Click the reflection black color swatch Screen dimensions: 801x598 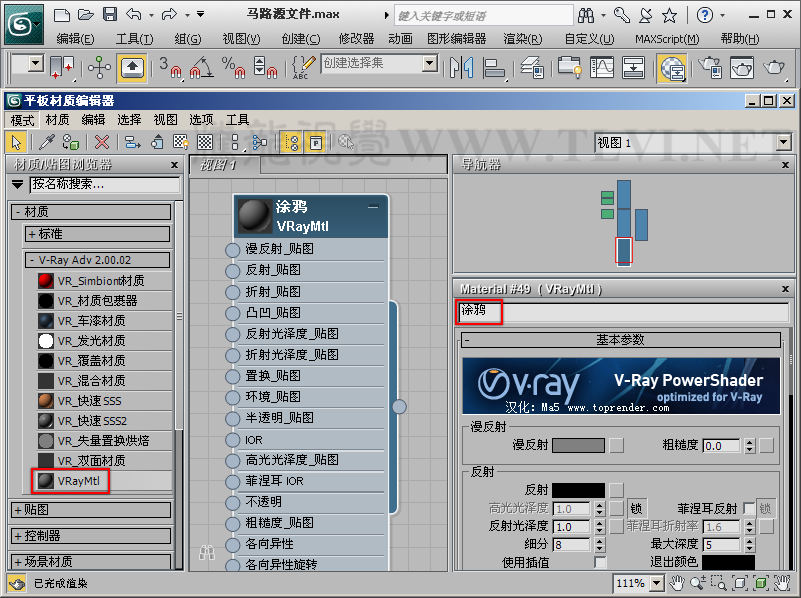578,490
